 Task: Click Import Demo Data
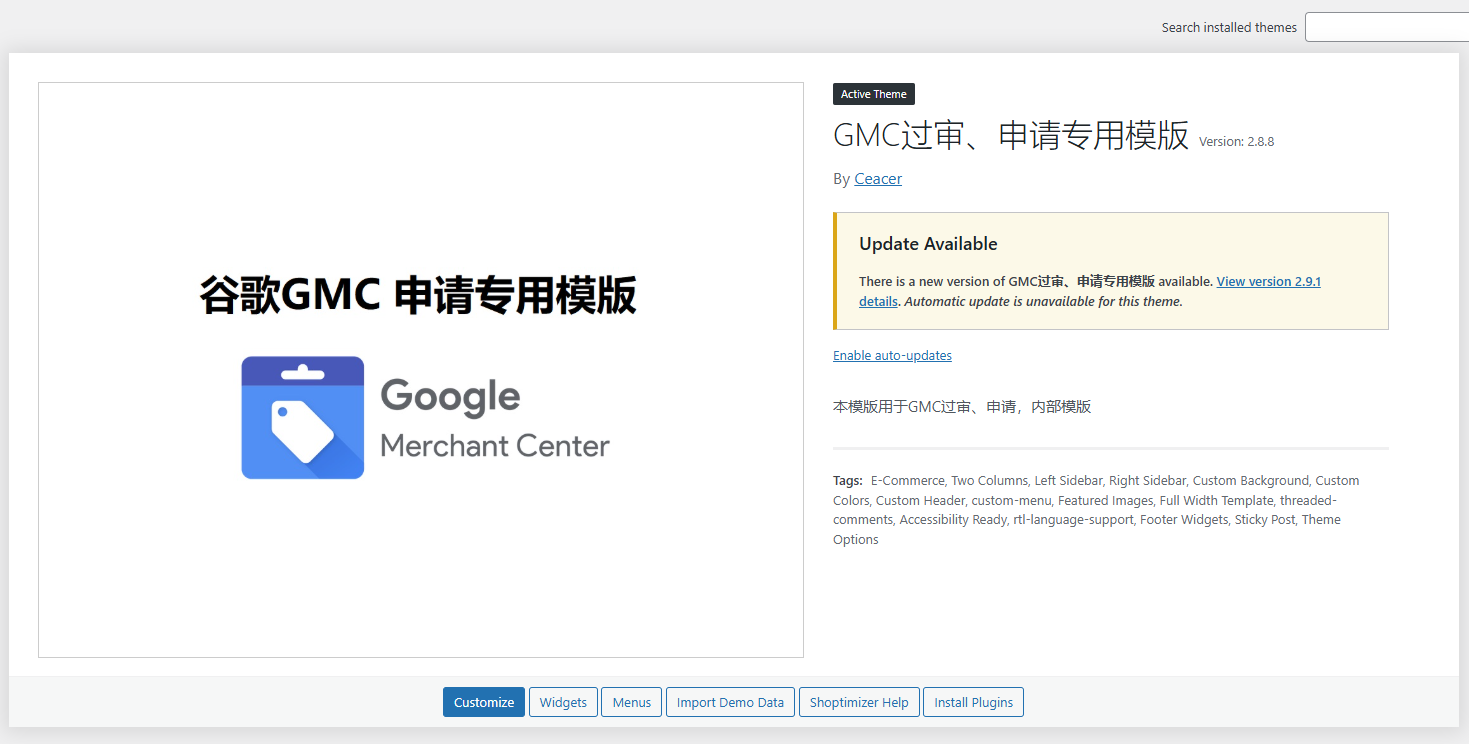point(729,702)
